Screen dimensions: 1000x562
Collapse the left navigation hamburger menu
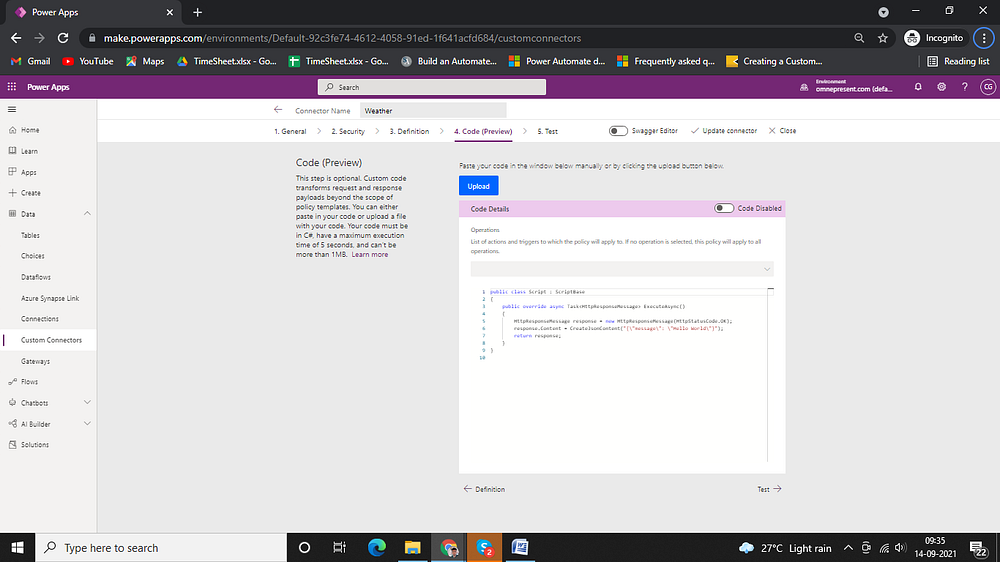12,110
